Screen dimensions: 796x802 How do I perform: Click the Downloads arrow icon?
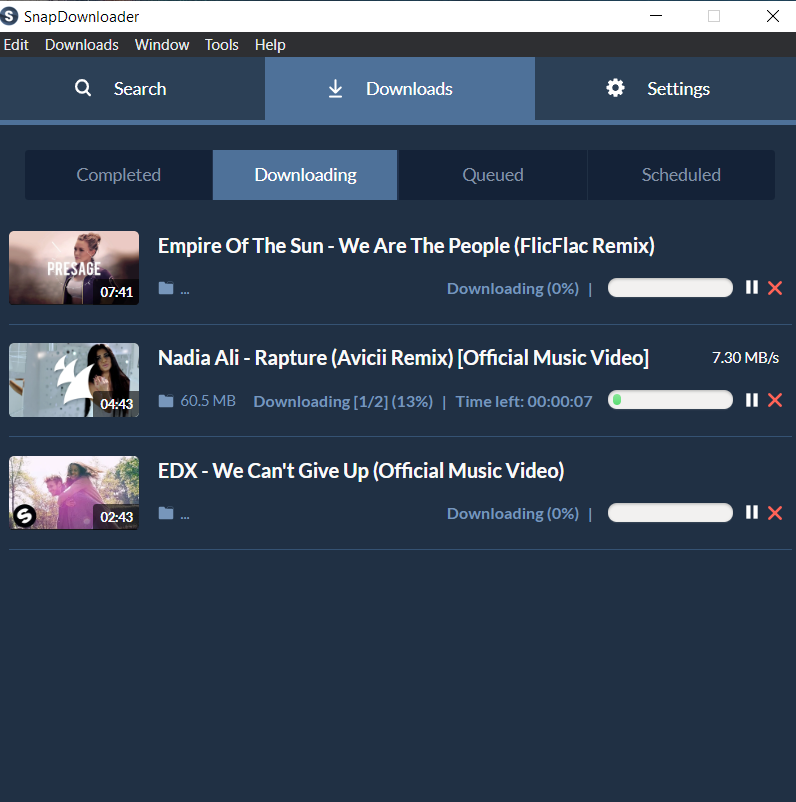[x=336, y=89]
